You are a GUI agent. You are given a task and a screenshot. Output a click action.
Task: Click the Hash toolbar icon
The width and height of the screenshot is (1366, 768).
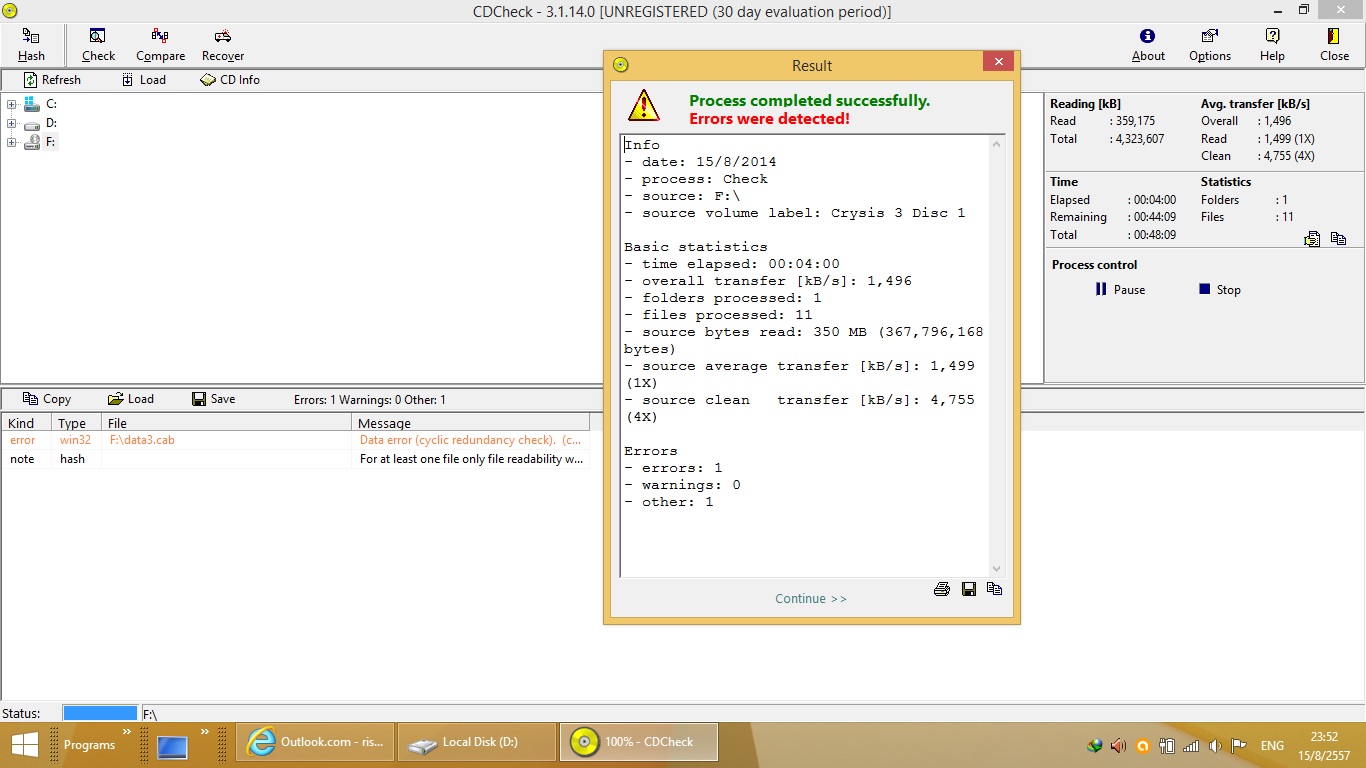[31, 45]
